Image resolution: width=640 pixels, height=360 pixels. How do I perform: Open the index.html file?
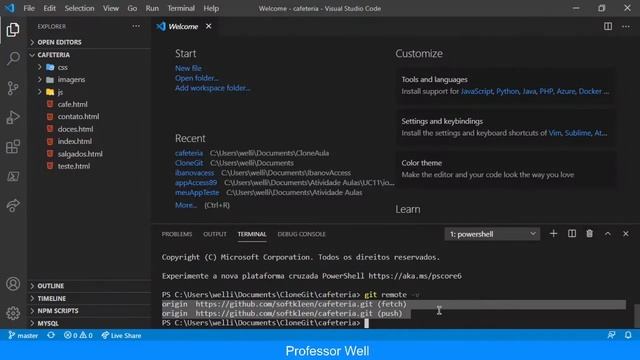(x=74, y=141)
